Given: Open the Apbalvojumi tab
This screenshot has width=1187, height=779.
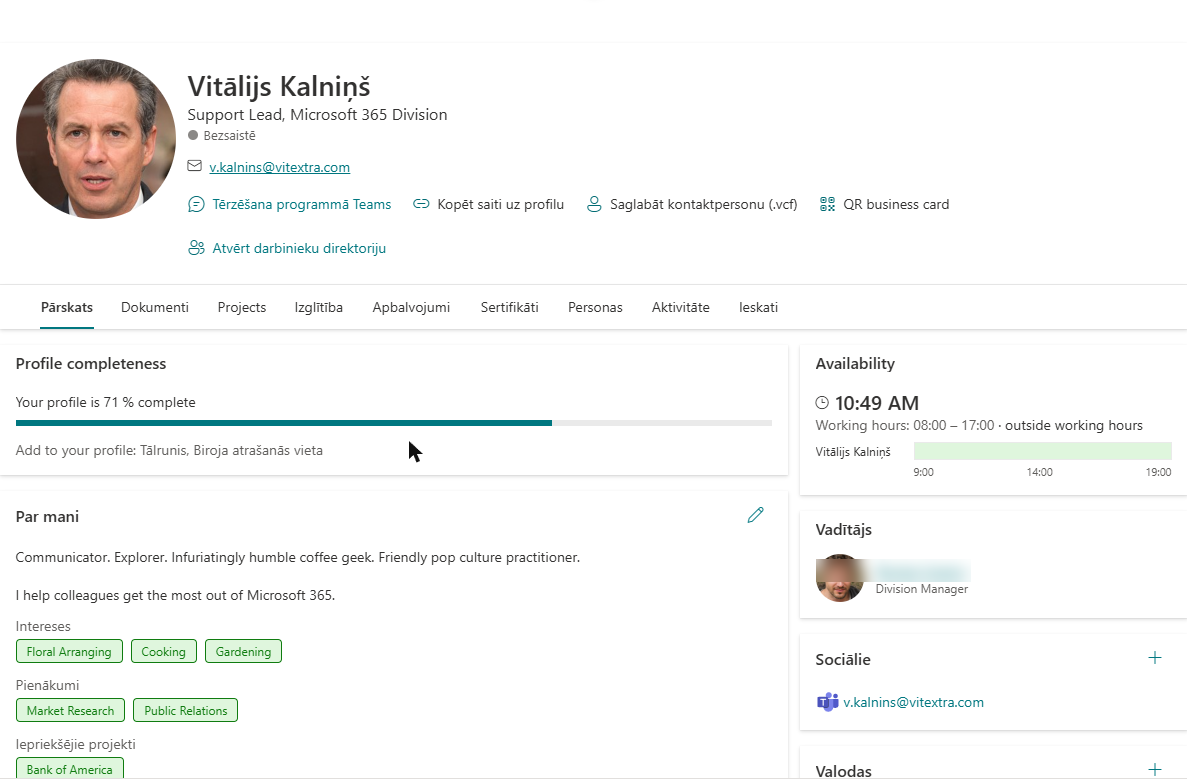Looking at the screenshot, I should tap(411, 307).
